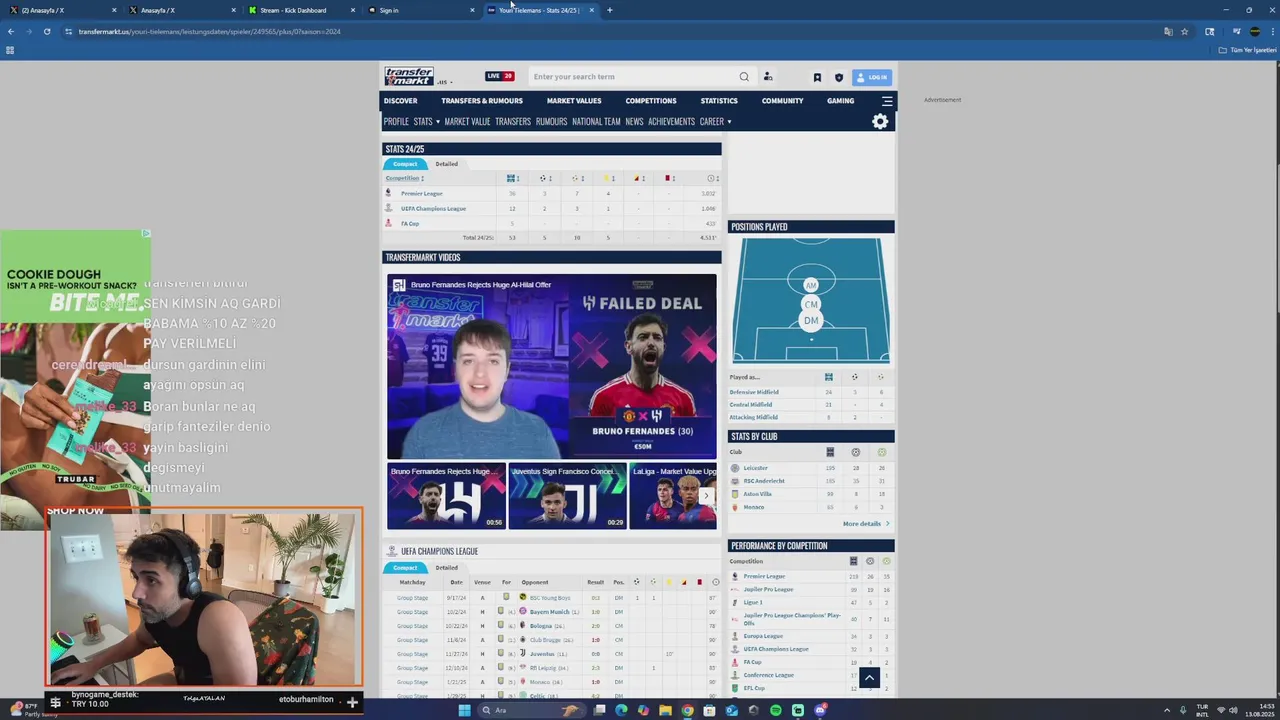Screen dimensions: 1280x720
Task: Sort Stats 24/25 by minutes played
Action: [x=712, y=178]
